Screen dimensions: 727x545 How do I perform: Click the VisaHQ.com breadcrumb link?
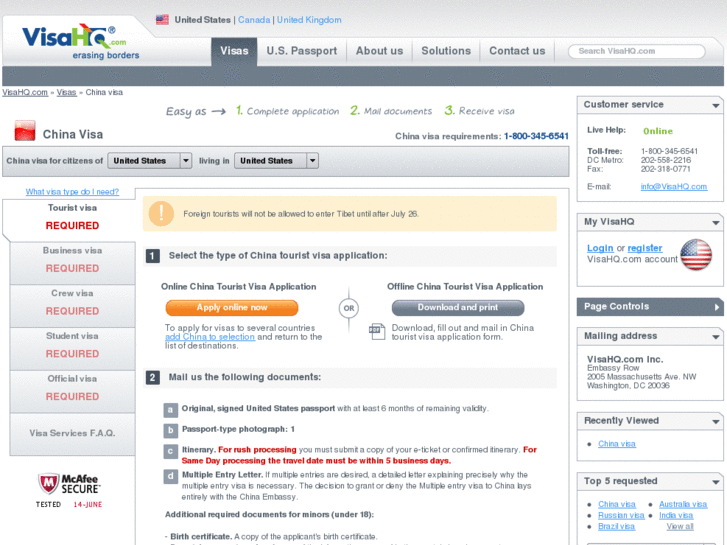click(25, 92)
